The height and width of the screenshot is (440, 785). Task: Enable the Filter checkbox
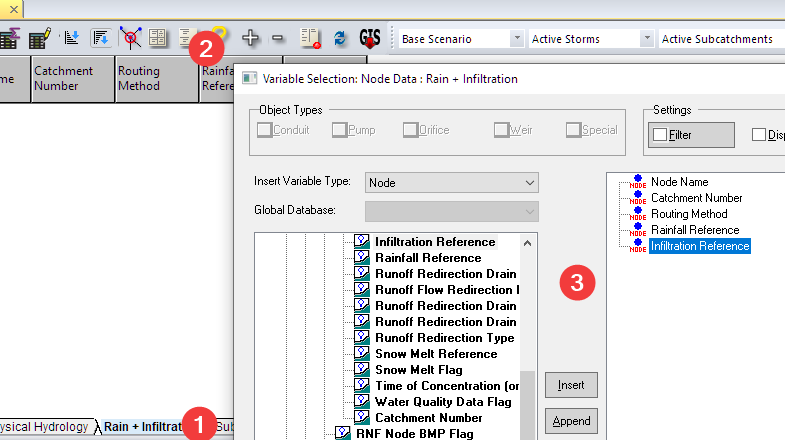point(660,135)
